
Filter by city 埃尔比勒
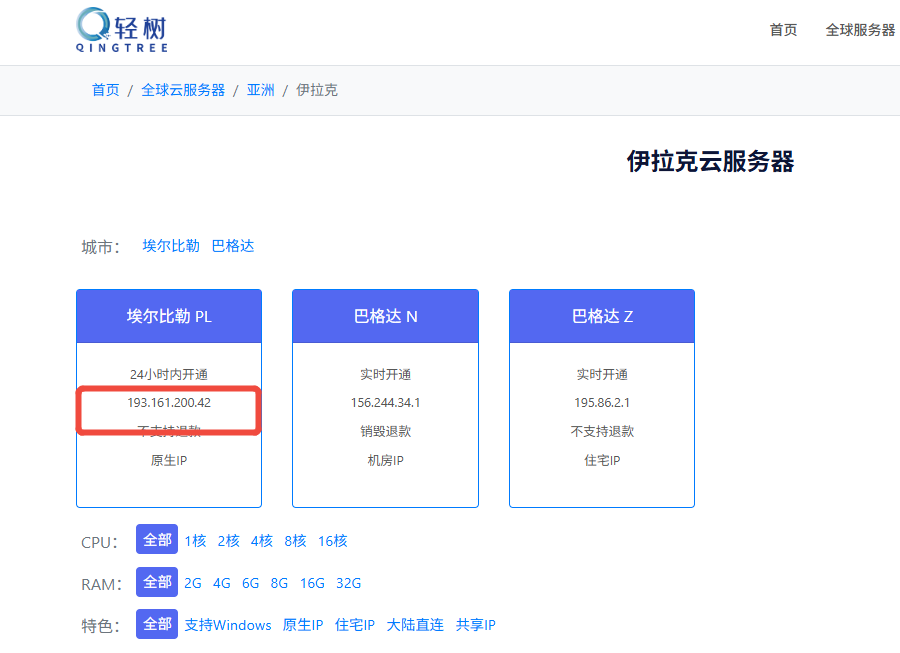[x=171, y=246]
